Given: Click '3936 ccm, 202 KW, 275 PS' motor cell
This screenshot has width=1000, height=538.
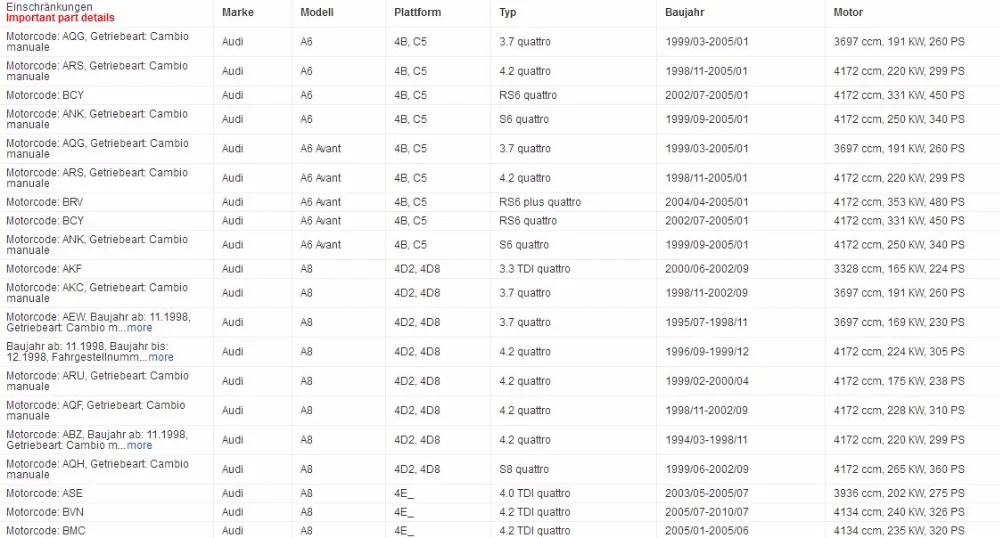Looking at the screenshot, I should coord(899,493).
